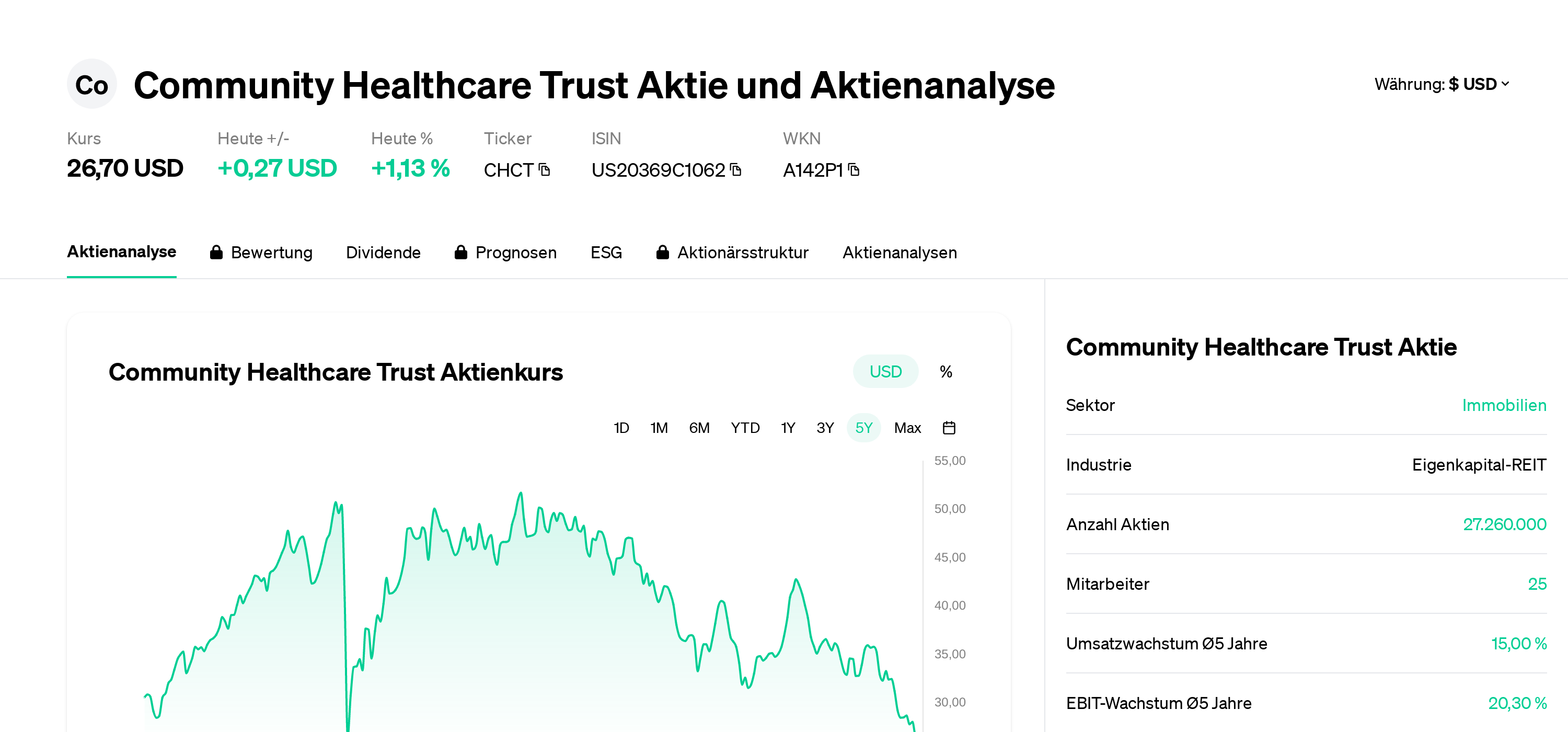Open the calendar date picker on the chart

950,428
